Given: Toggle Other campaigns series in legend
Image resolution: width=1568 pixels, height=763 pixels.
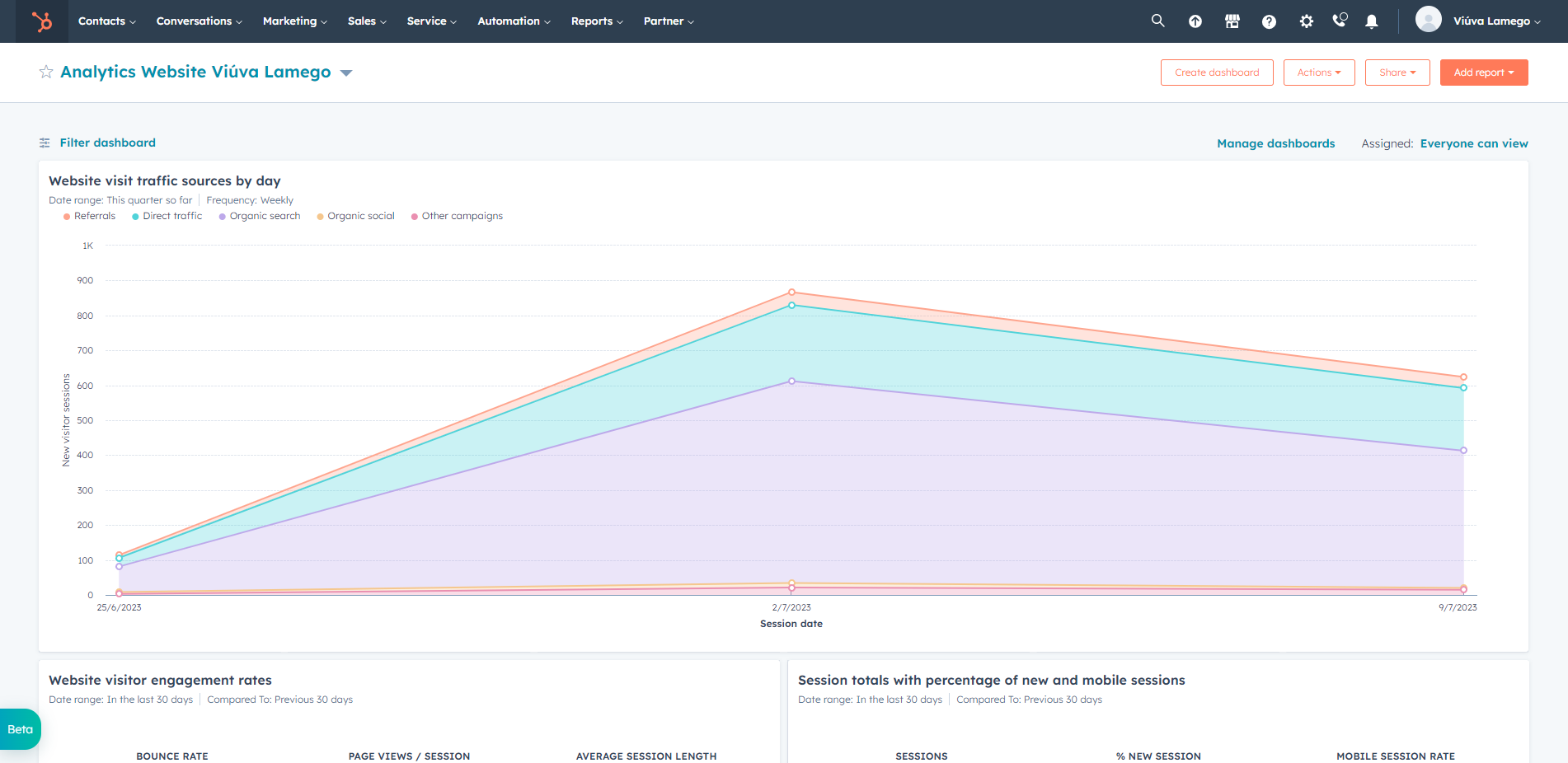Looking at the screenshot, I should point(458,216).
